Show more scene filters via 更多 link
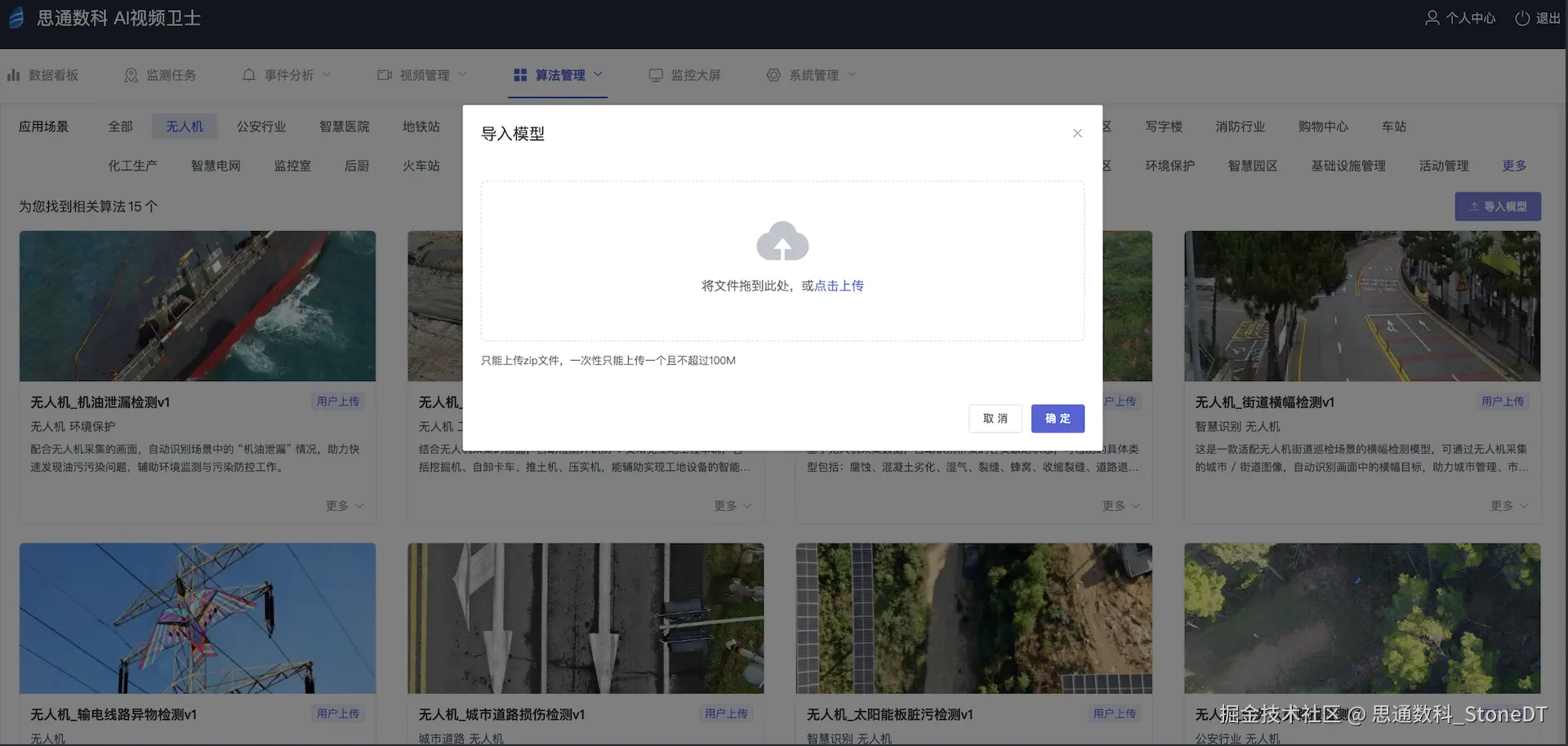 [1515, 166]
